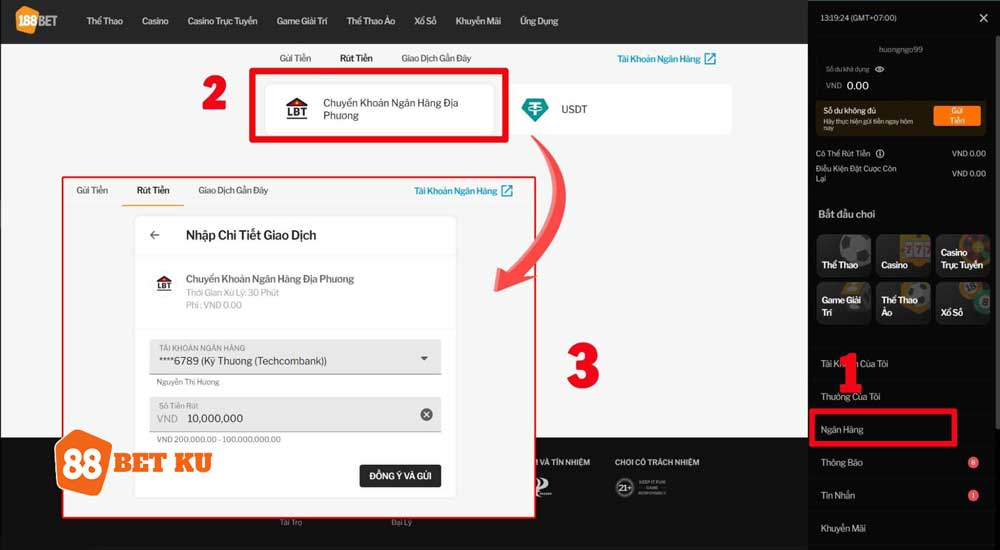This screenshot has width=1000, height=550.
Task: Click the VND 0.00 available balance
Action: tap(847, 85)
